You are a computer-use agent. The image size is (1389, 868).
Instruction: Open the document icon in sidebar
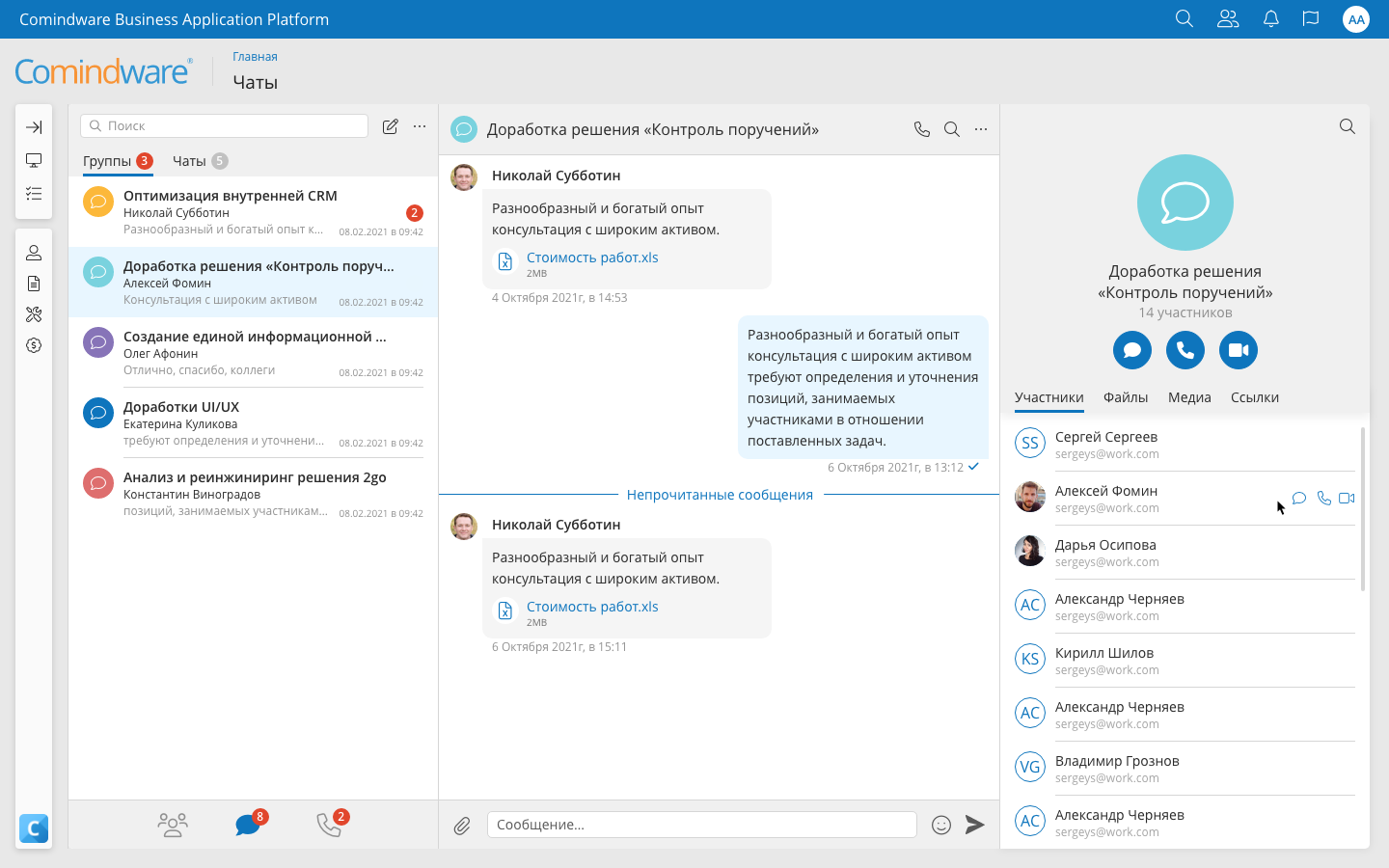point(34,284)
